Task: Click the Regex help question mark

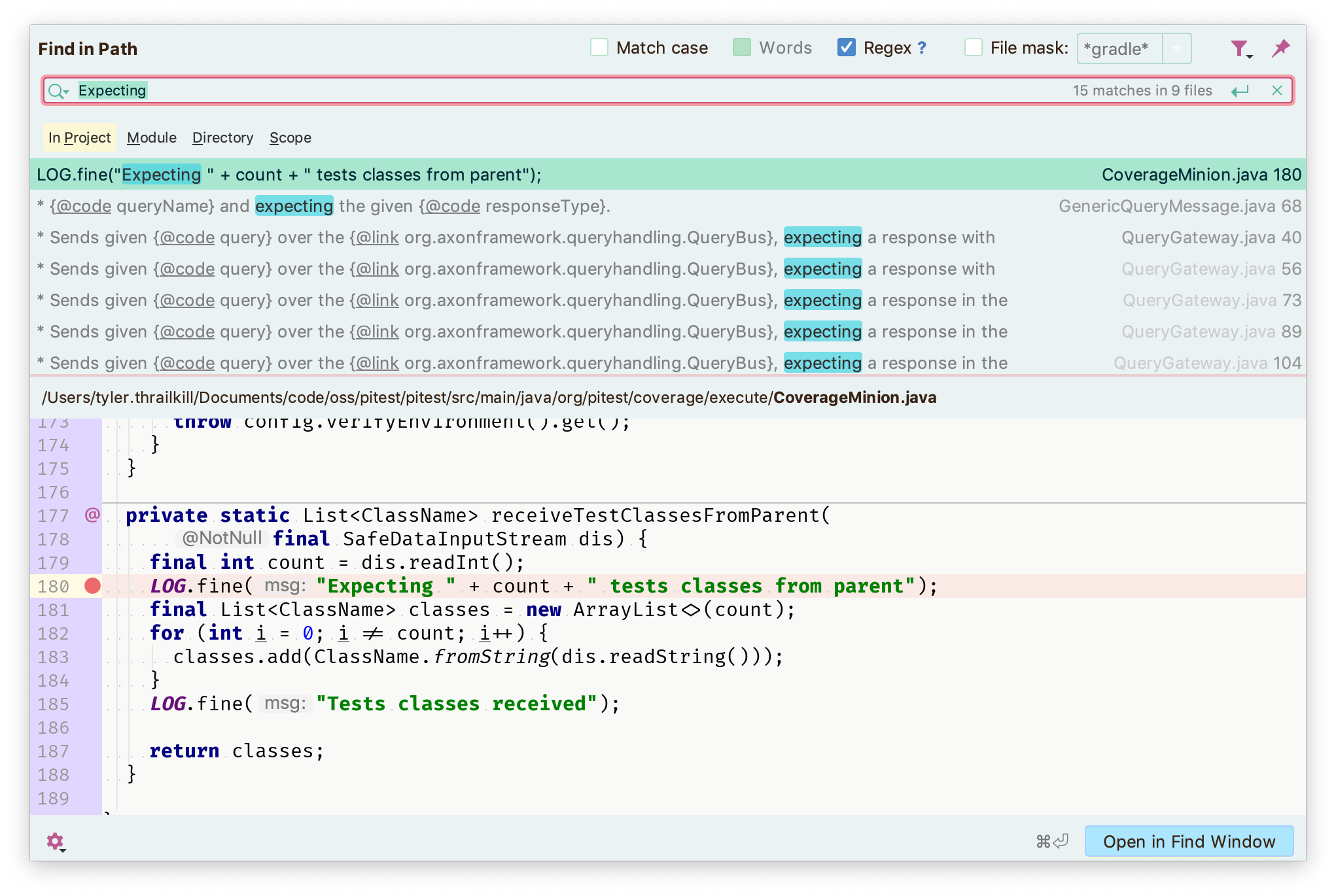Action: coord(922,48)
